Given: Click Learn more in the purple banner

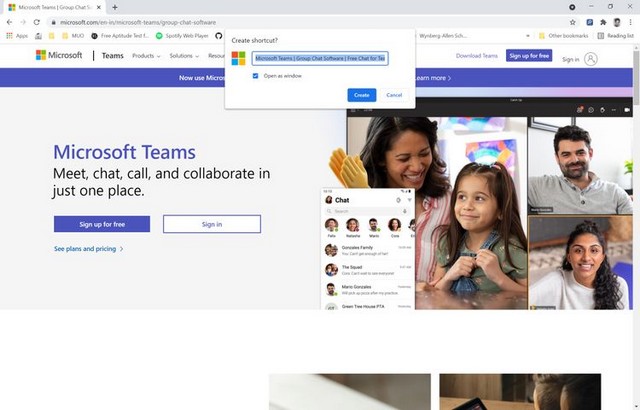Looking at the screenshot, I should click(x=433, y=78).
